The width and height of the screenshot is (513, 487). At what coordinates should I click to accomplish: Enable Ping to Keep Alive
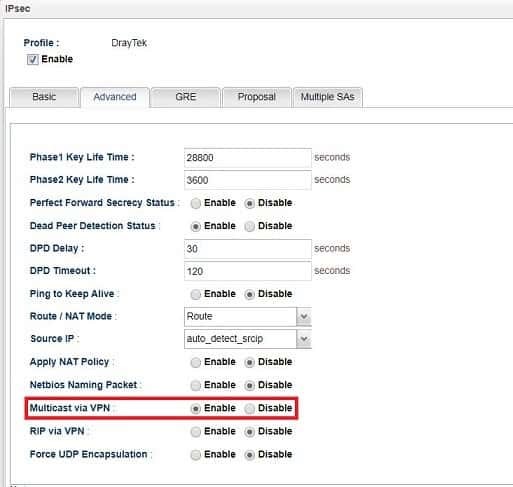[196, 294]
